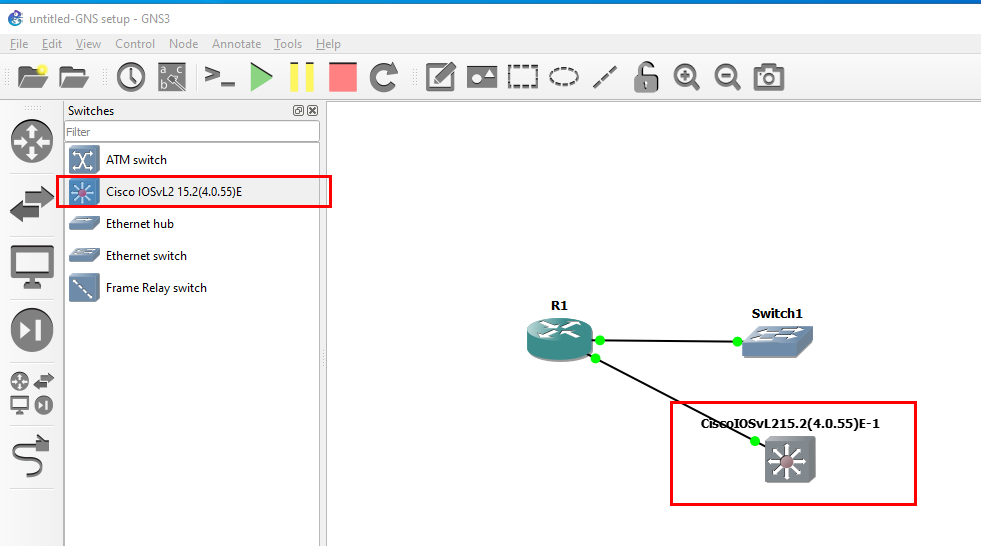The width and height of the screenshot is (981, 546).
Task: Open snapshot manager clock icon
Action: coord(131,77)
